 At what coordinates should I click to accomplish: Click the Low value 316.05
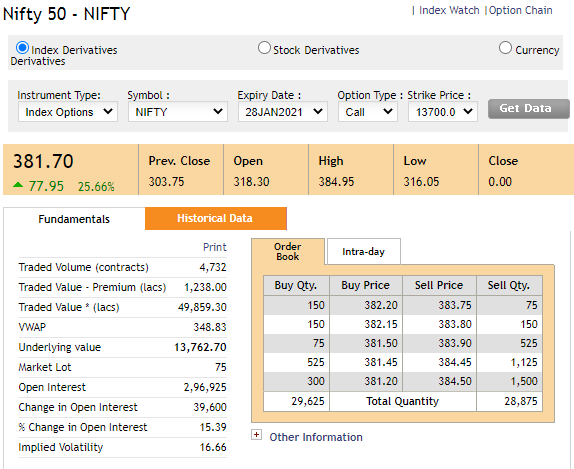(x=421, y=182)
